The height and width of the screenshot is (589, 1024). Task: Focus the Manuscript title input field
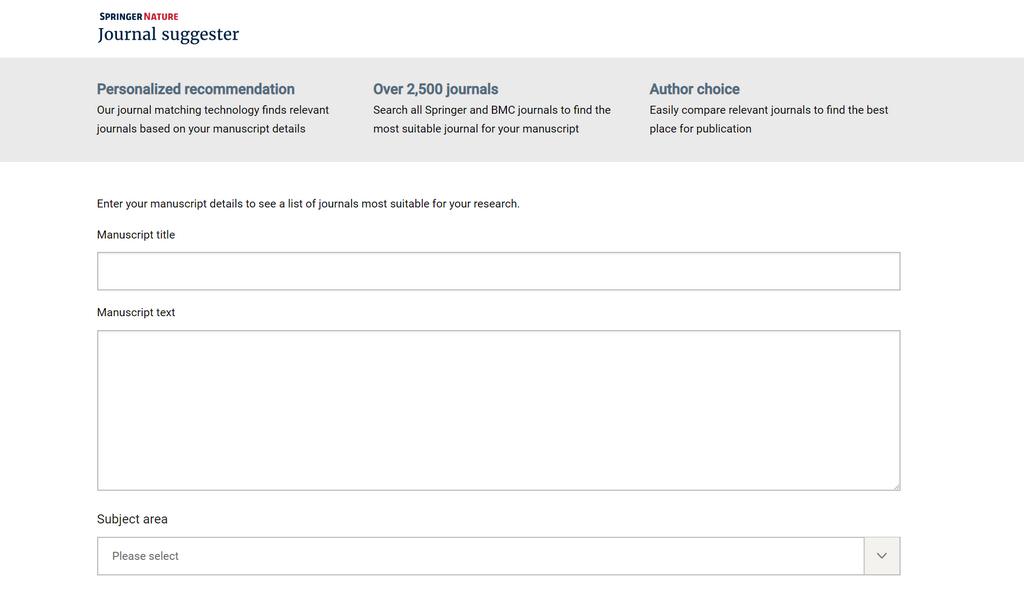(x=498, y=271)
